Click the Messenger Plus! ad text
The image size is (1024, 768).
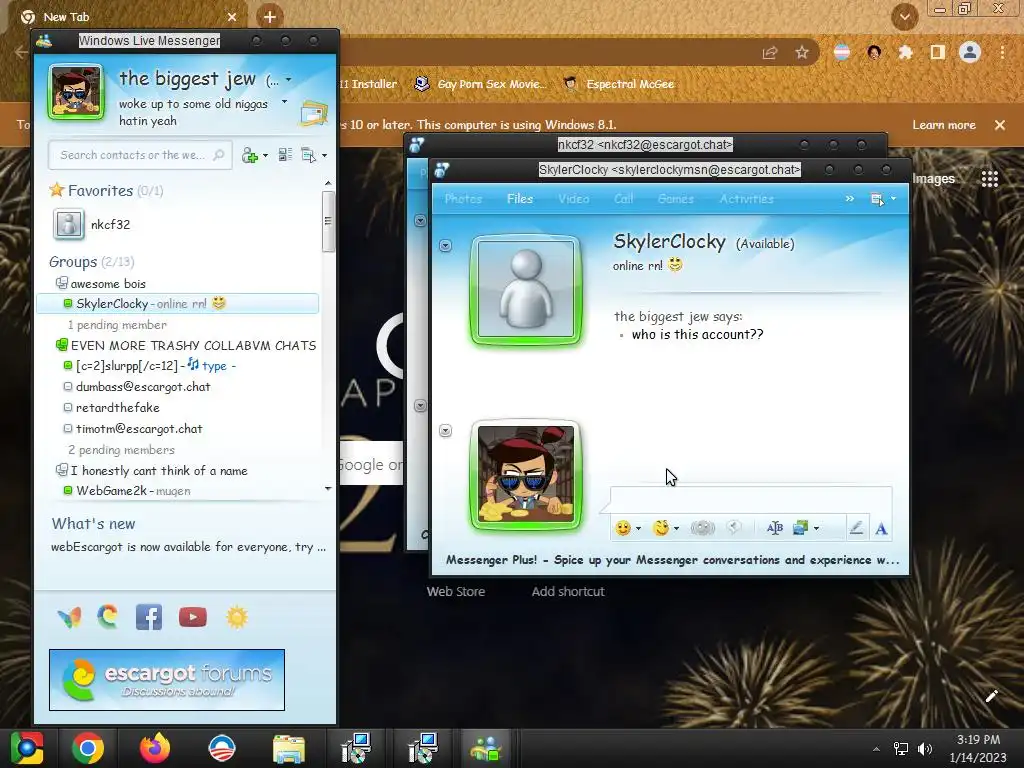[672, 560]
